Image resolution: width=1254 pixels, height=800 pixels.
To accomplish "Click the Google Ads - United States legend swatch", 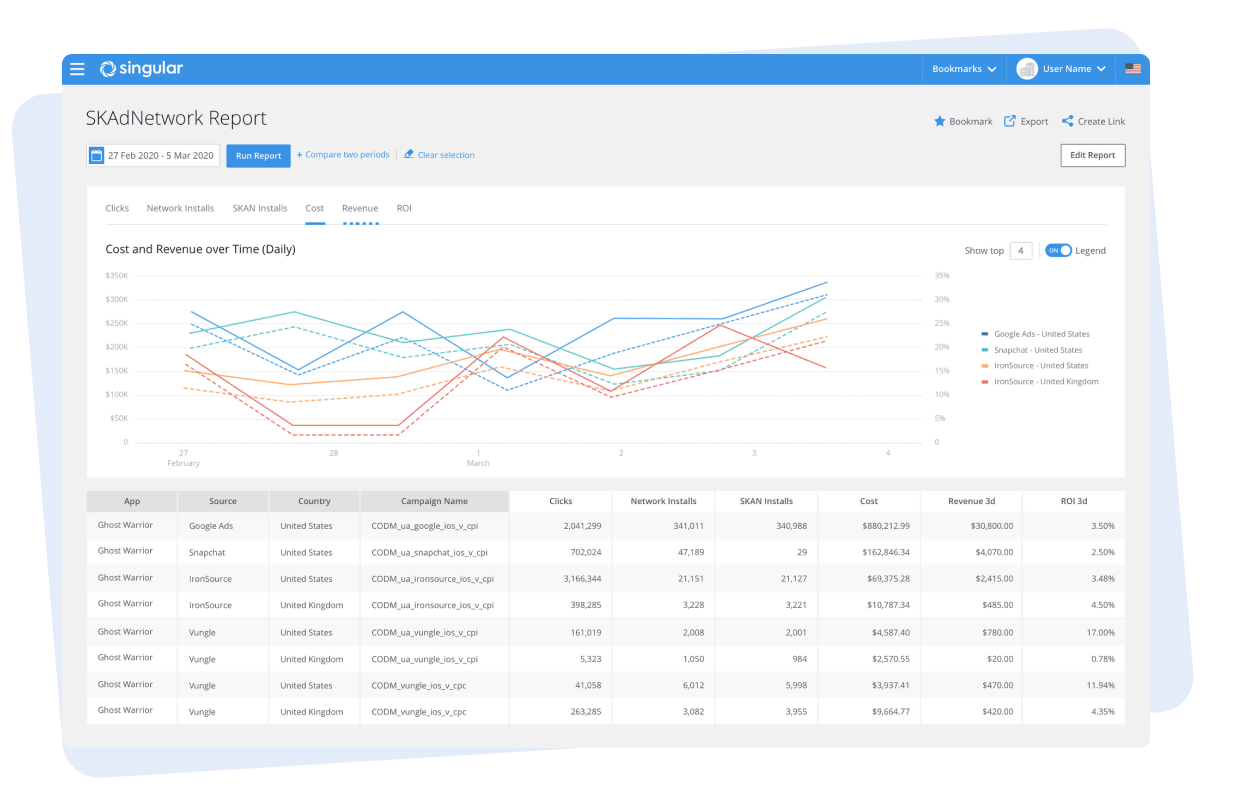I will coord(985,334).
